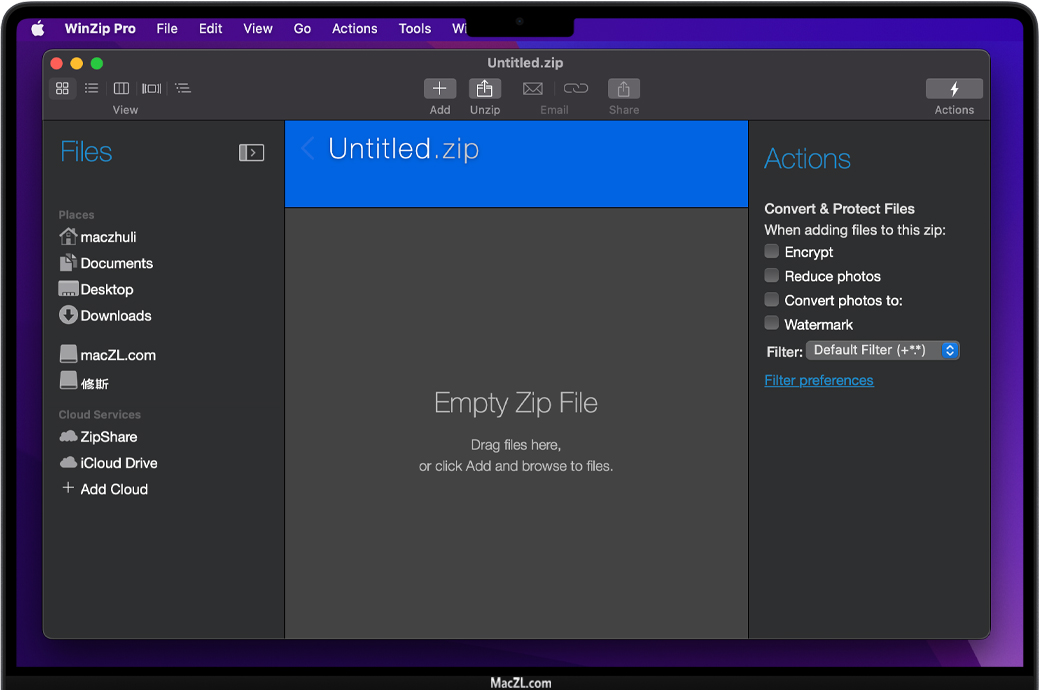Open the Filter preferences link

point(819,381)
